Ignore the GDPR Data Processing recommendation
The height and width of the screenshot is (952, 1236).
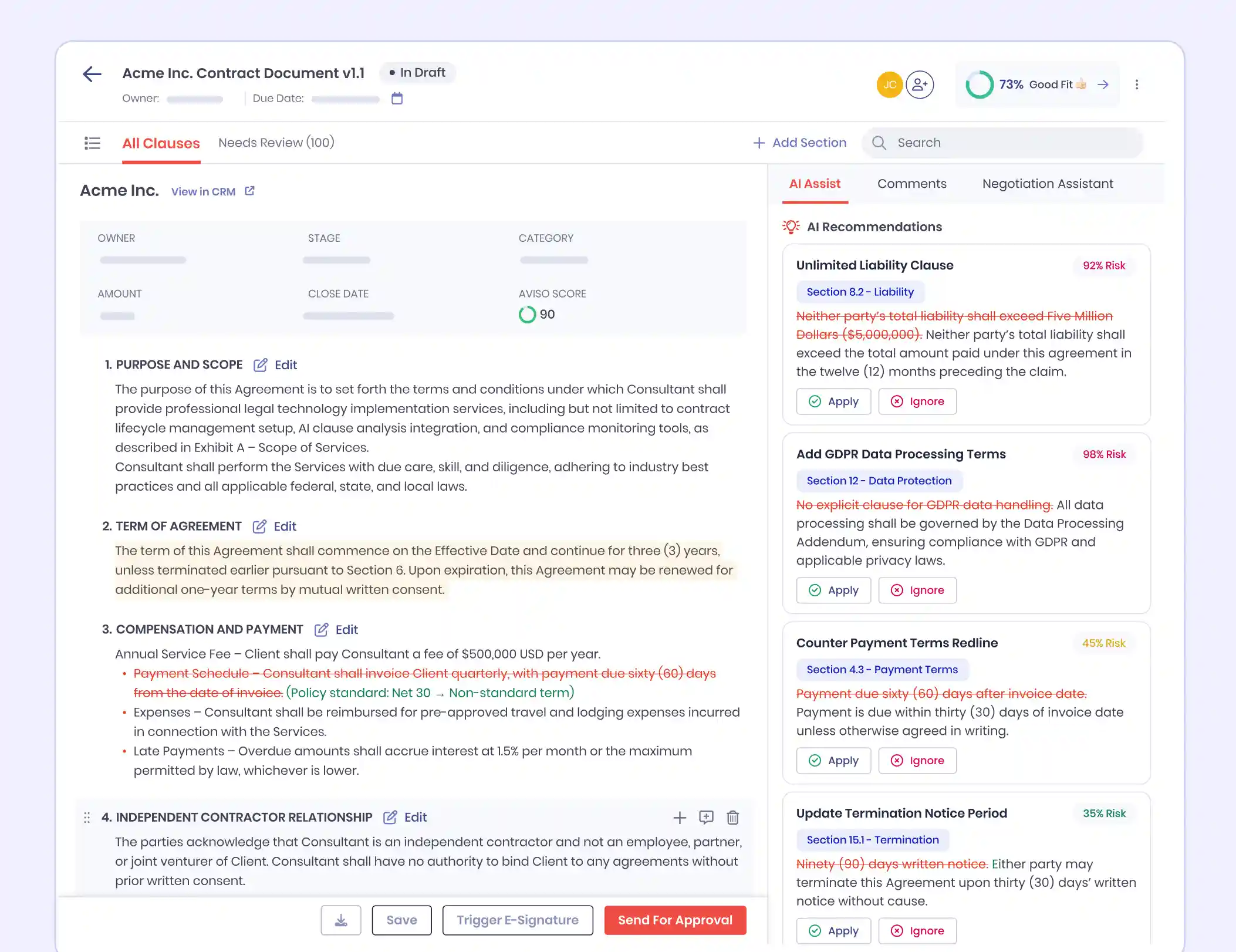[917, 590]
